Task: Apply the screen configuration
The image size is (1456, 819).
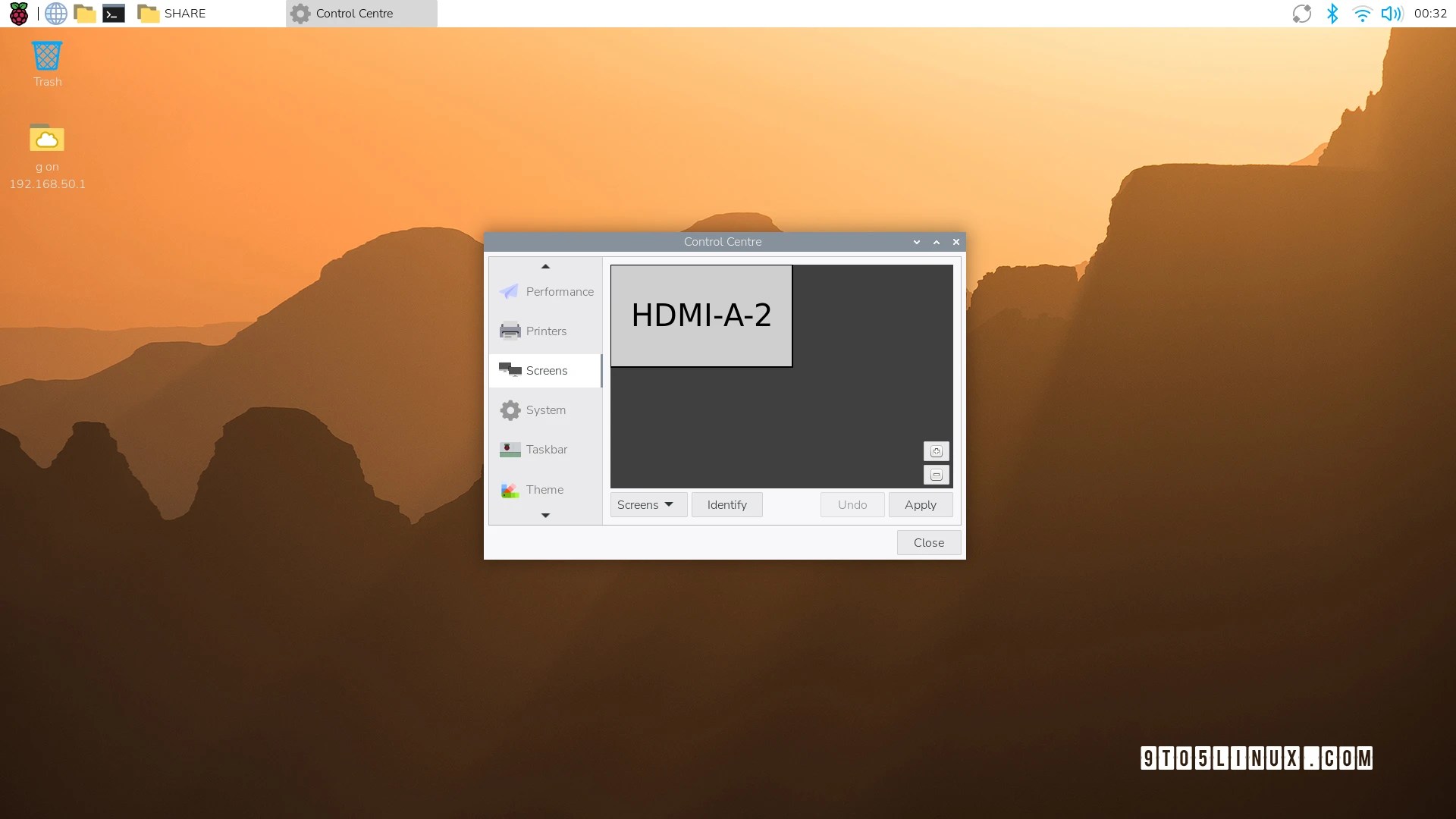Action: (920, 505)
